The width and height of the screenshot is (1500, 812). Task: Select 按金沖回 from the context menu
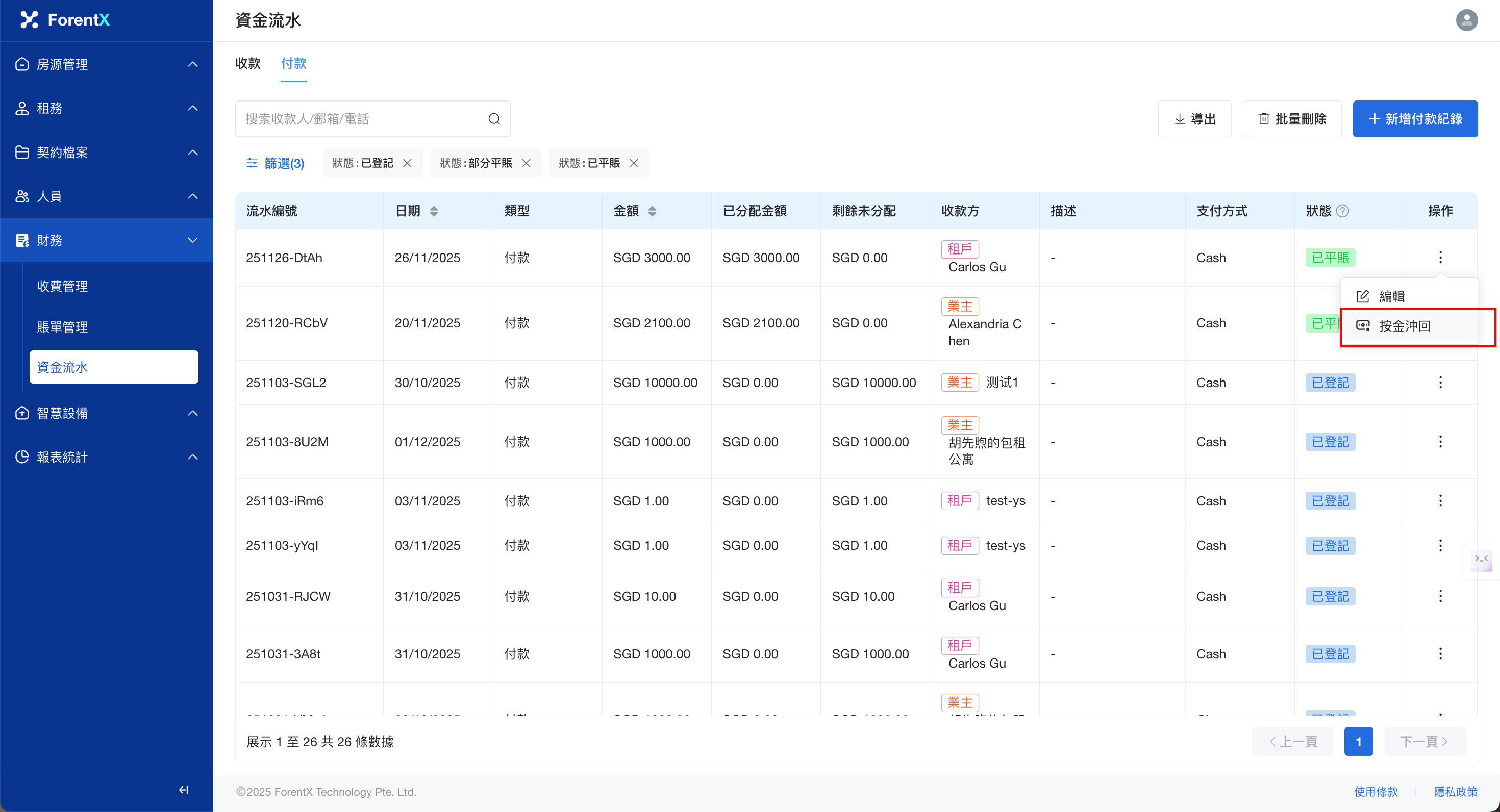tap(1404, 326)
